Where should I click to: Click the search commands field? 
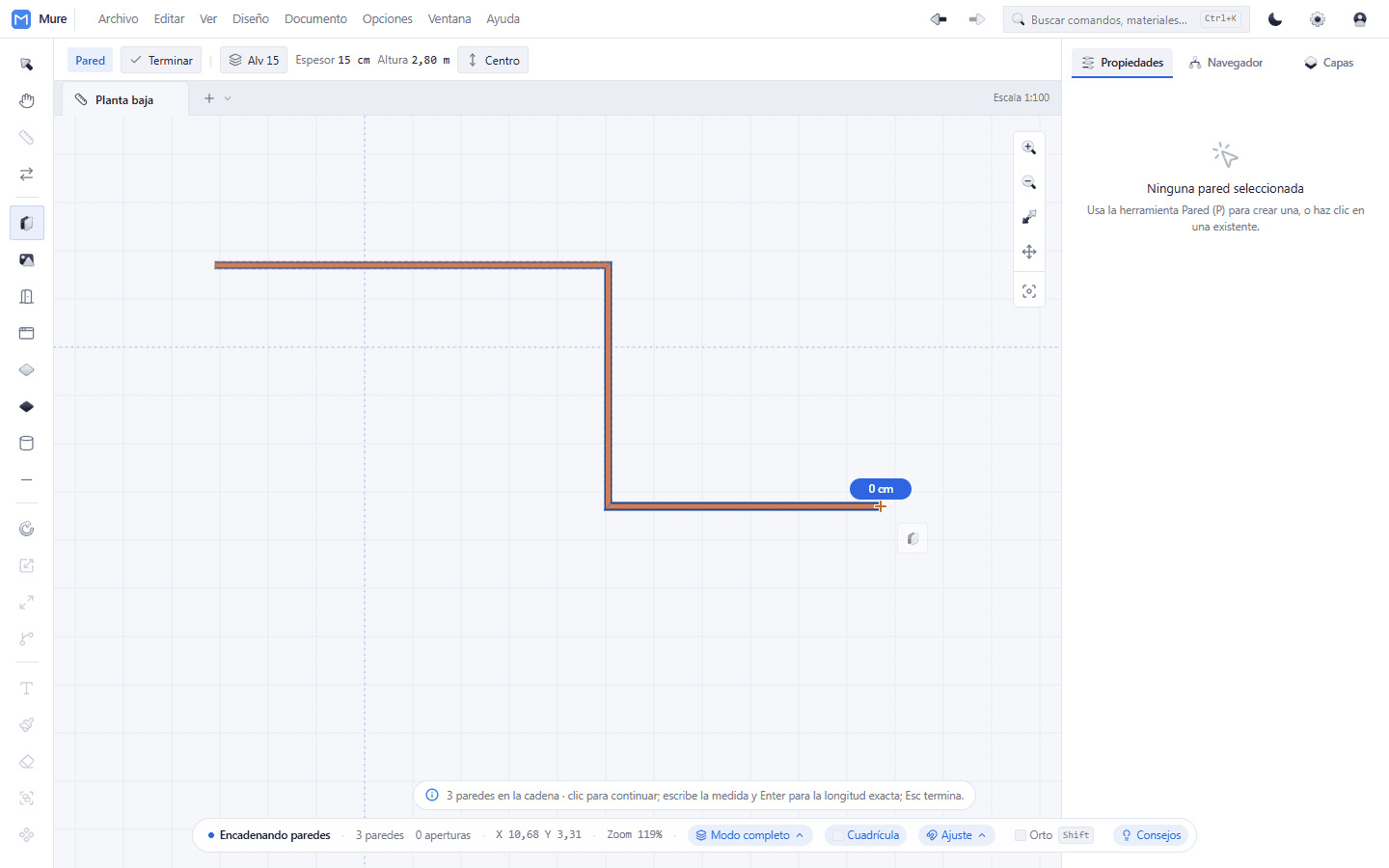[1127, 19]
